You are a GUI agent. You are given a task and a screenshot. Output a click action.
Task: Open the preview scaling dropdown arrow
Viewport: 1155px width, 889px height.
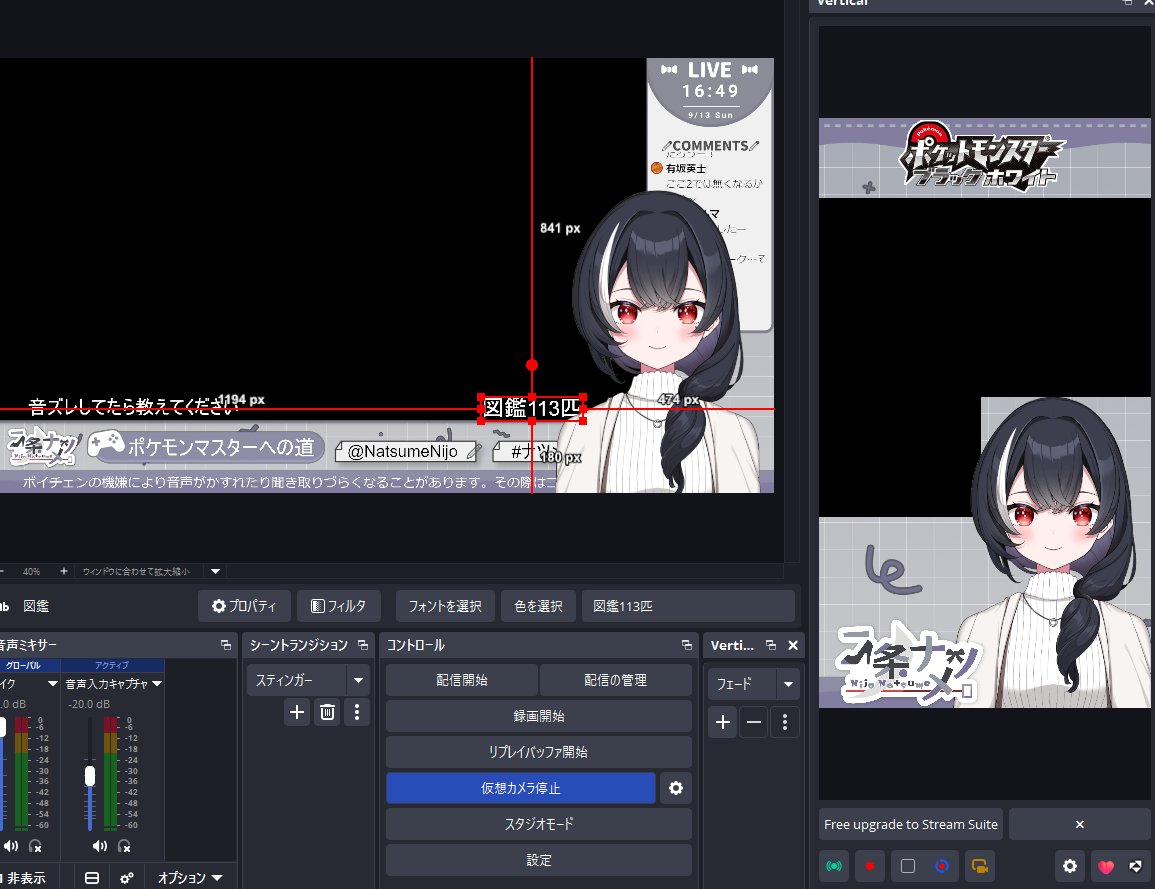(215, 572)
